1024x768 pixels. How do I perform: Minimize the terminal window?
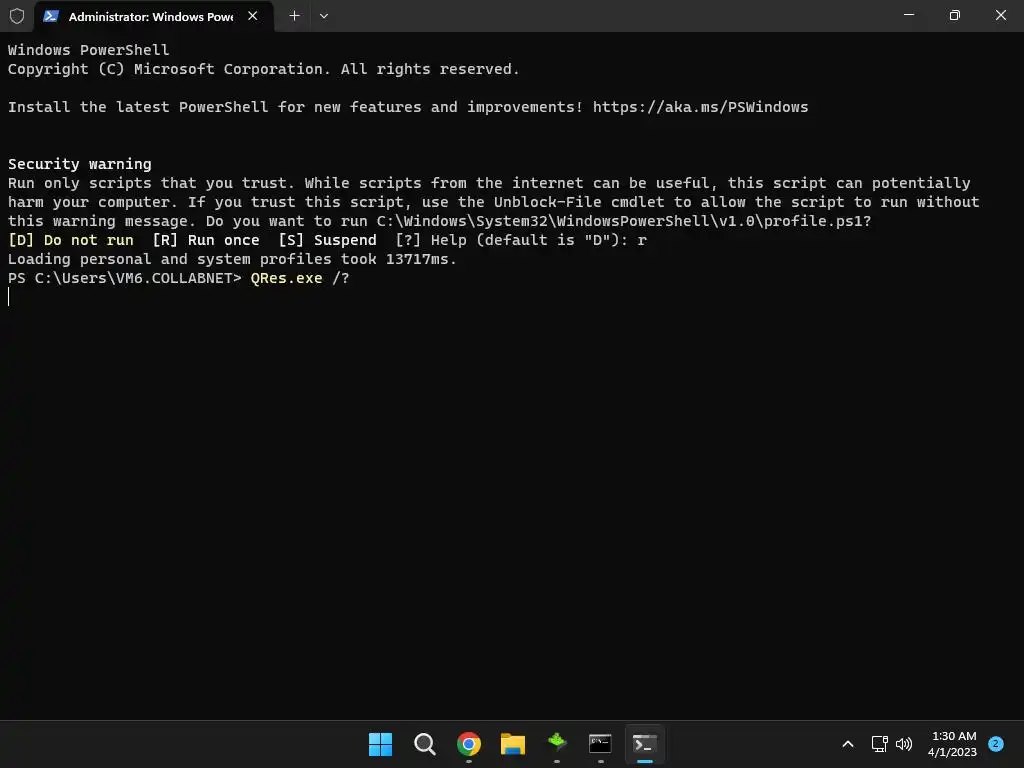tap(908, 15)
